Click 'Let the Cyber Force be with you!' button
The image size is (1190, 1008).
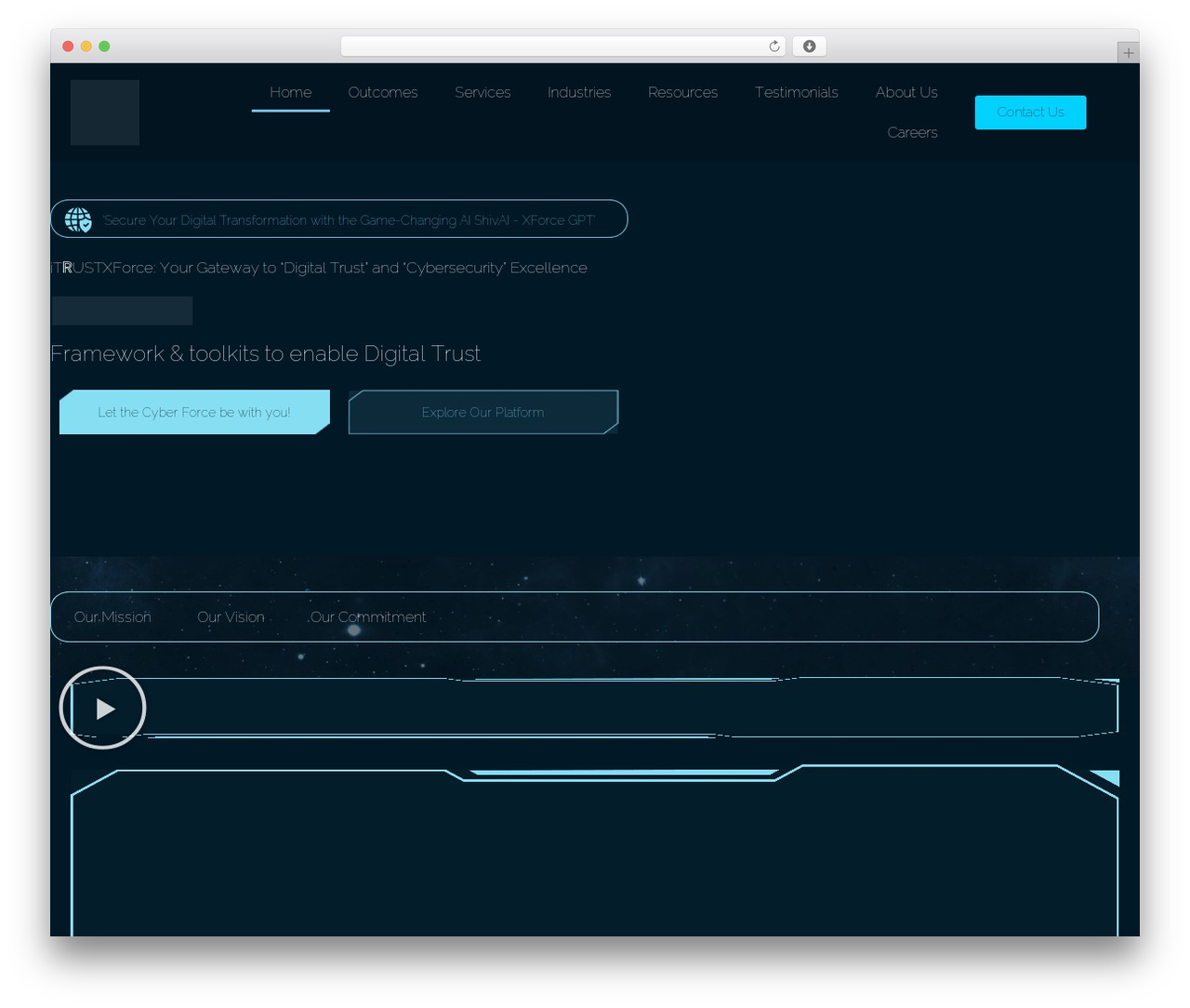(x=194, y=412)
